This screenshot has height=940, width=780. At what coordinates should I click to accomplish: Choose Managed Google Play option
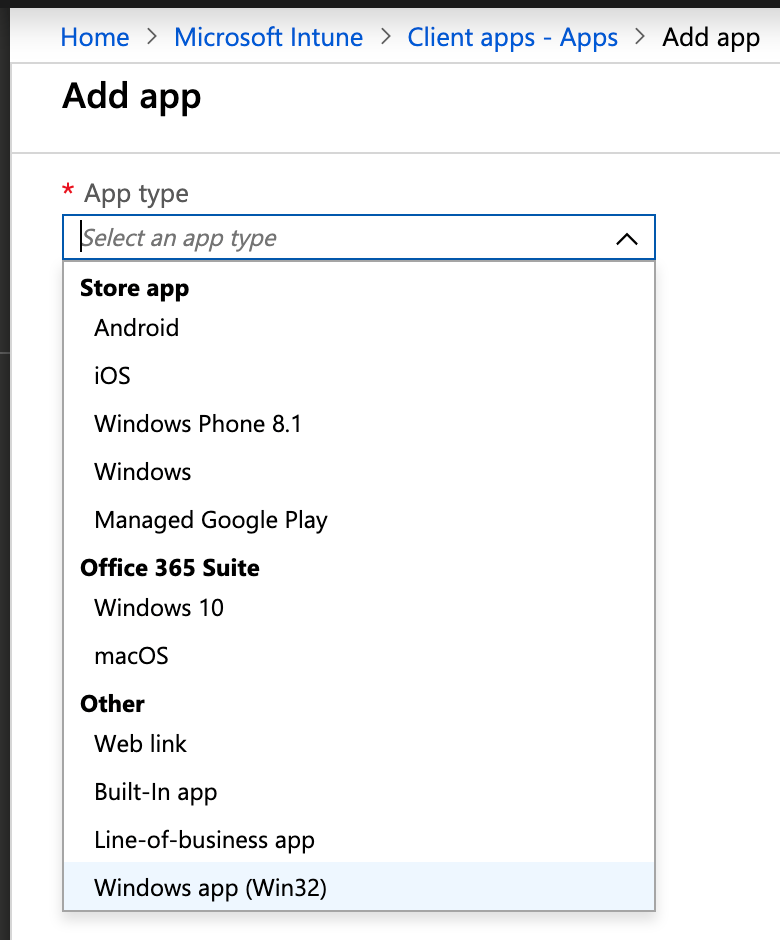[359, 520]
